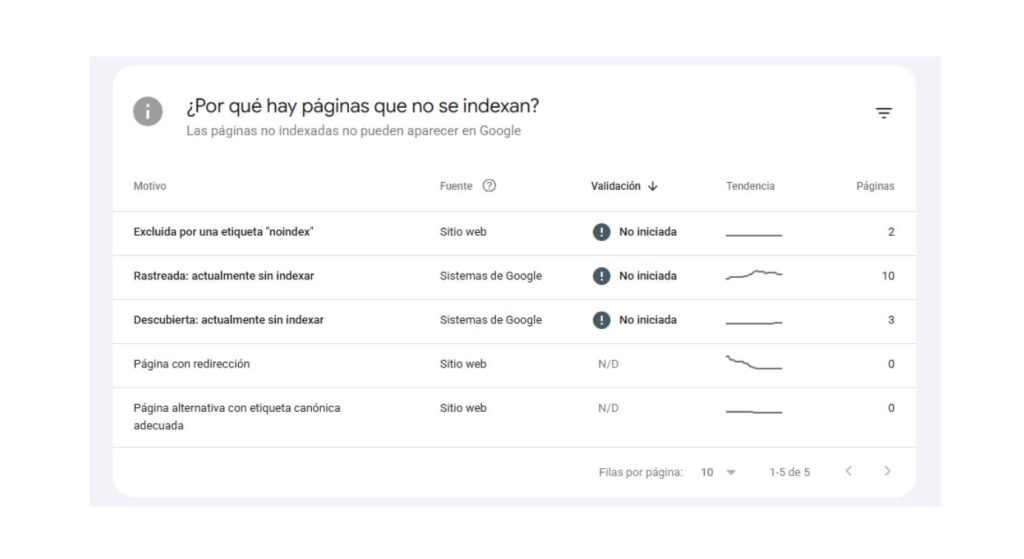This screenshot has height=559, width=1024.
Task: Open Excluida por una etiqueta "noindex" row
Action: tap(515, 232)
